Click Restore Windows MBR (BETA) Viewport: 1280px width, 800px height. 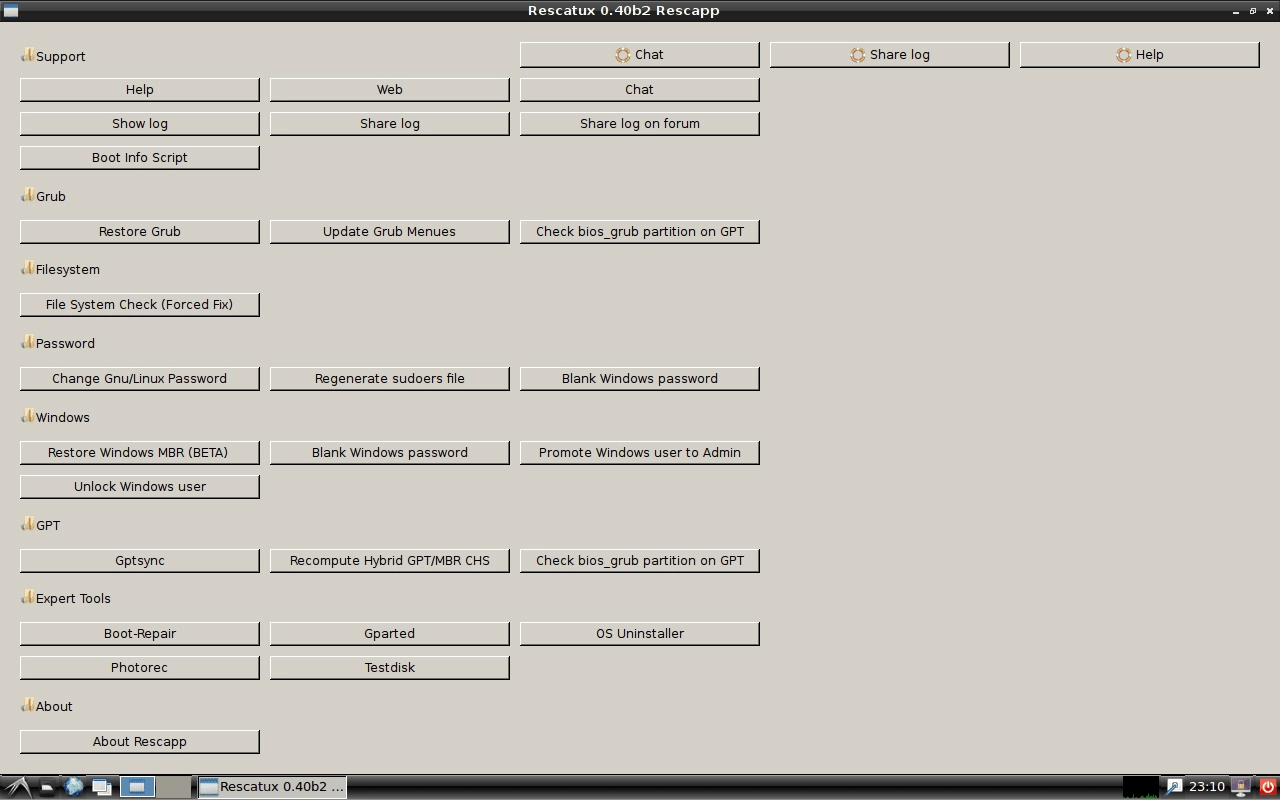click(139, 453)
